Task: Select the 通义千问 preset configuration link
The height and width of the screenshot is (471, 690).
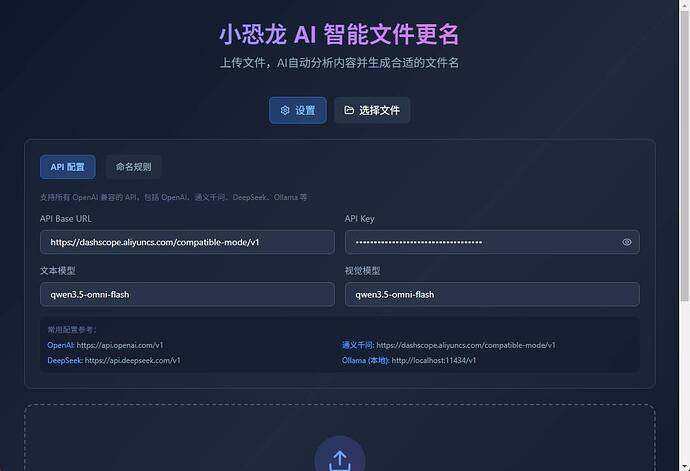Action: (358, 345)
